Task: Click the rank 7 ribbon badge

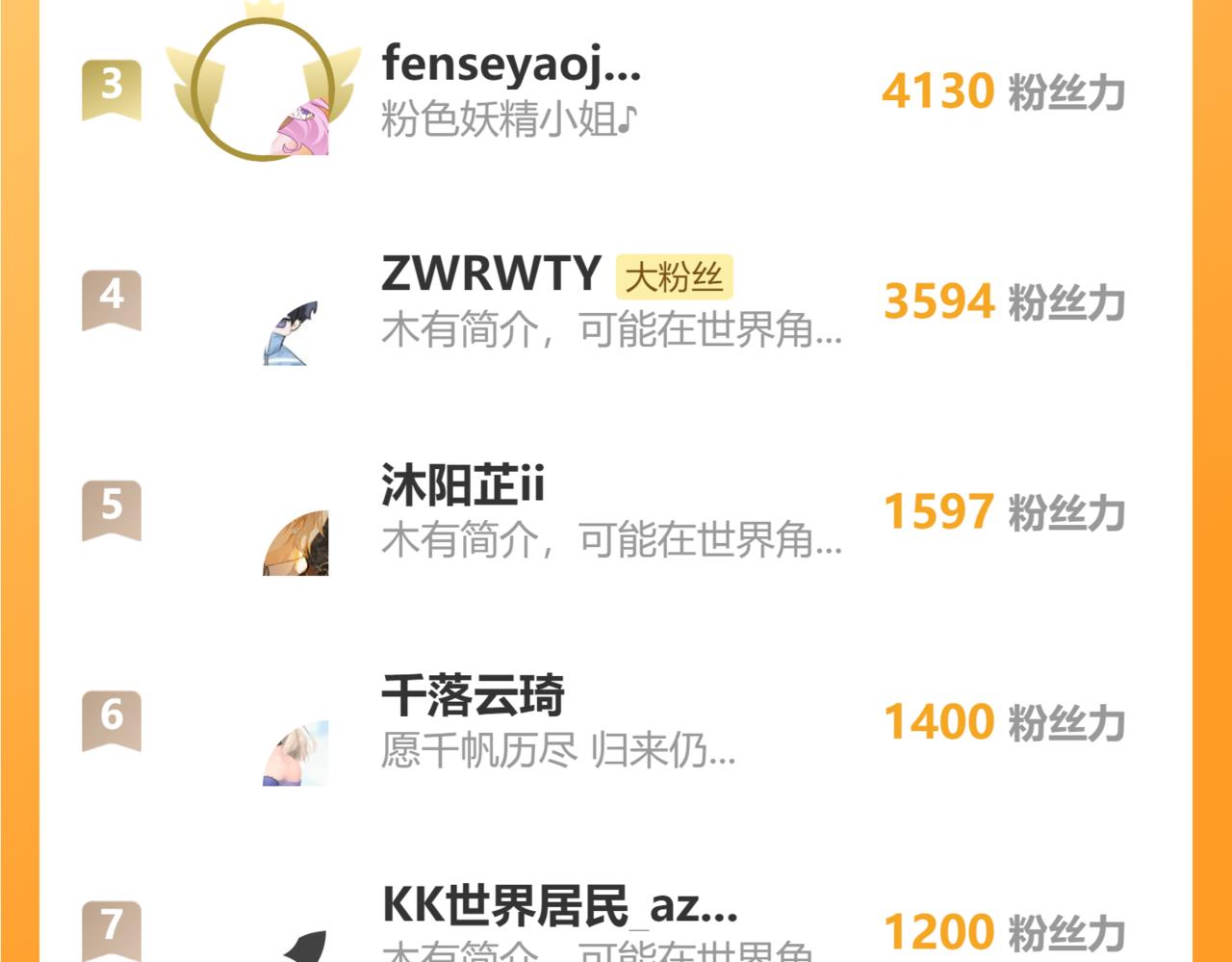Action: point(112,930)
